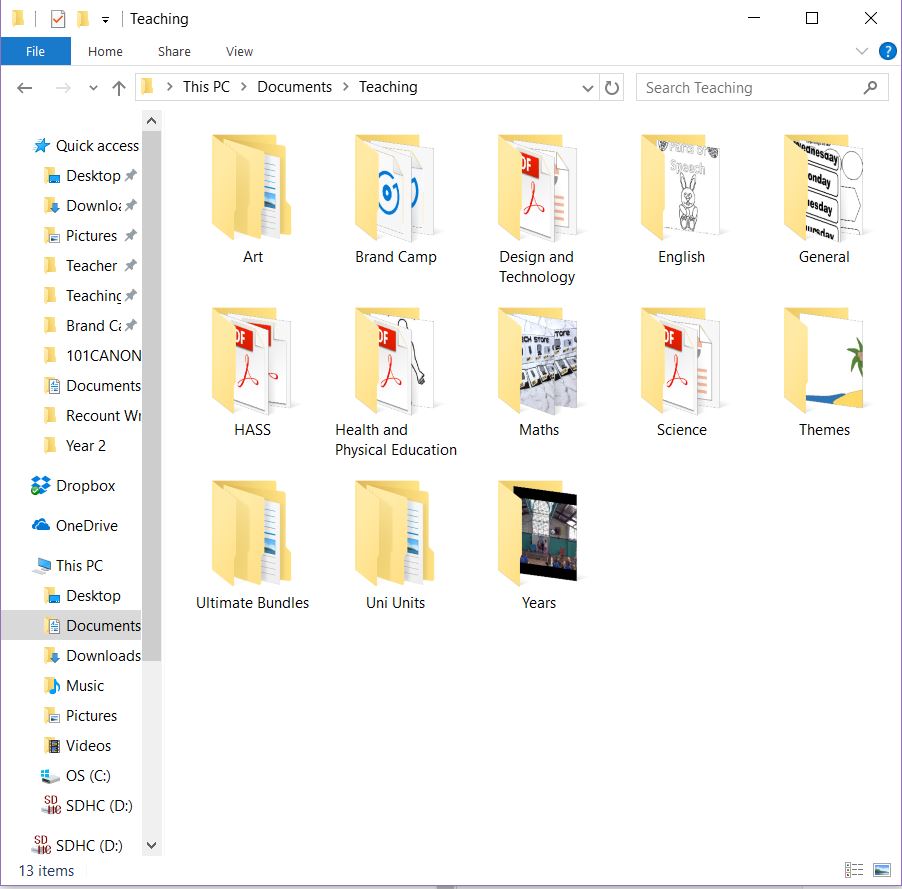Click the Help question mark icon

pos(887,51)
